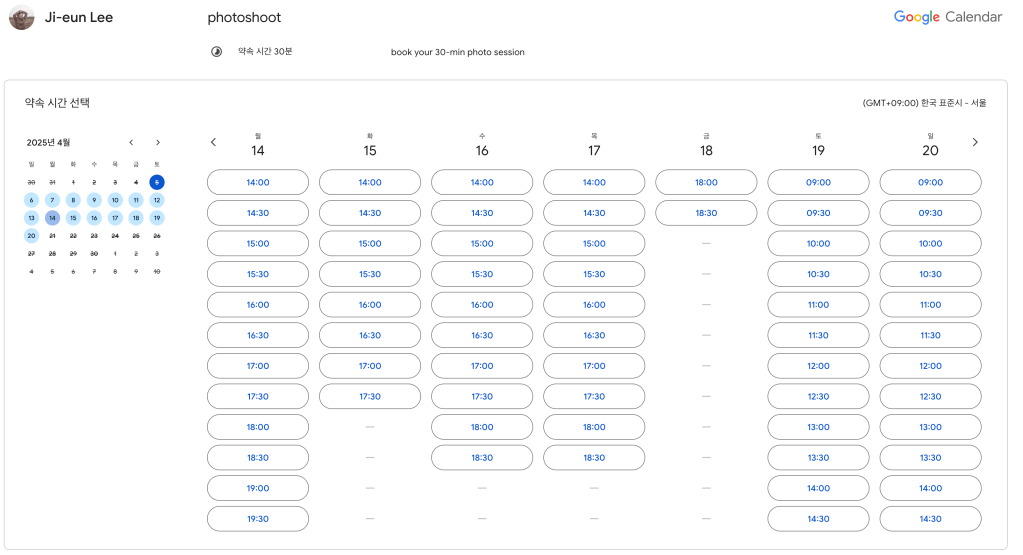The height and width of the screenshot is (555, 1023).
Task: Go to next month in mini calendar
Action: 157,143
